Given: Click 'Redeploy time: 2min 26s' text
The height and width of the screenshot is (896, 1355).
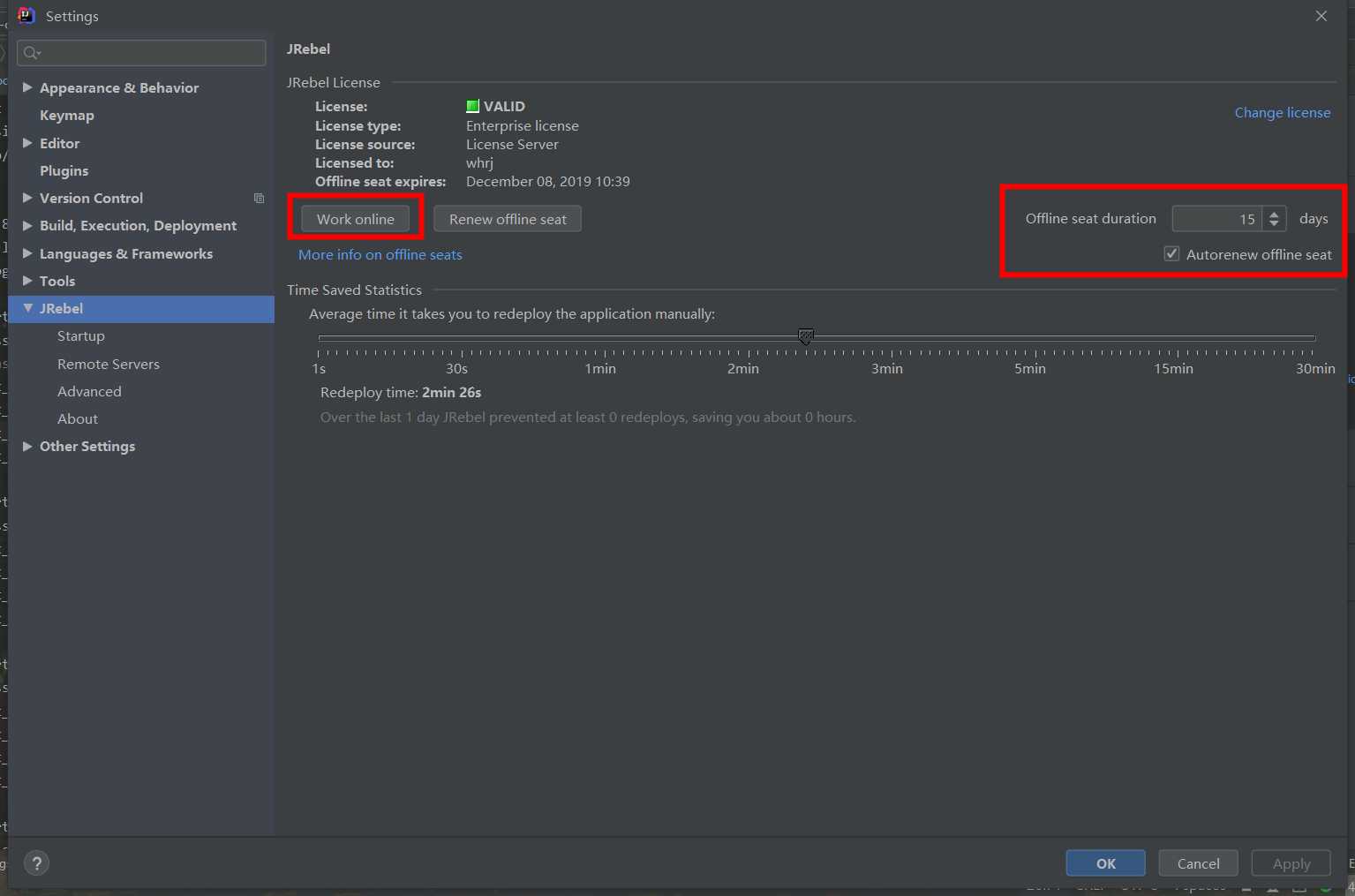Looking at the screenshot, I should coord(401,392).
